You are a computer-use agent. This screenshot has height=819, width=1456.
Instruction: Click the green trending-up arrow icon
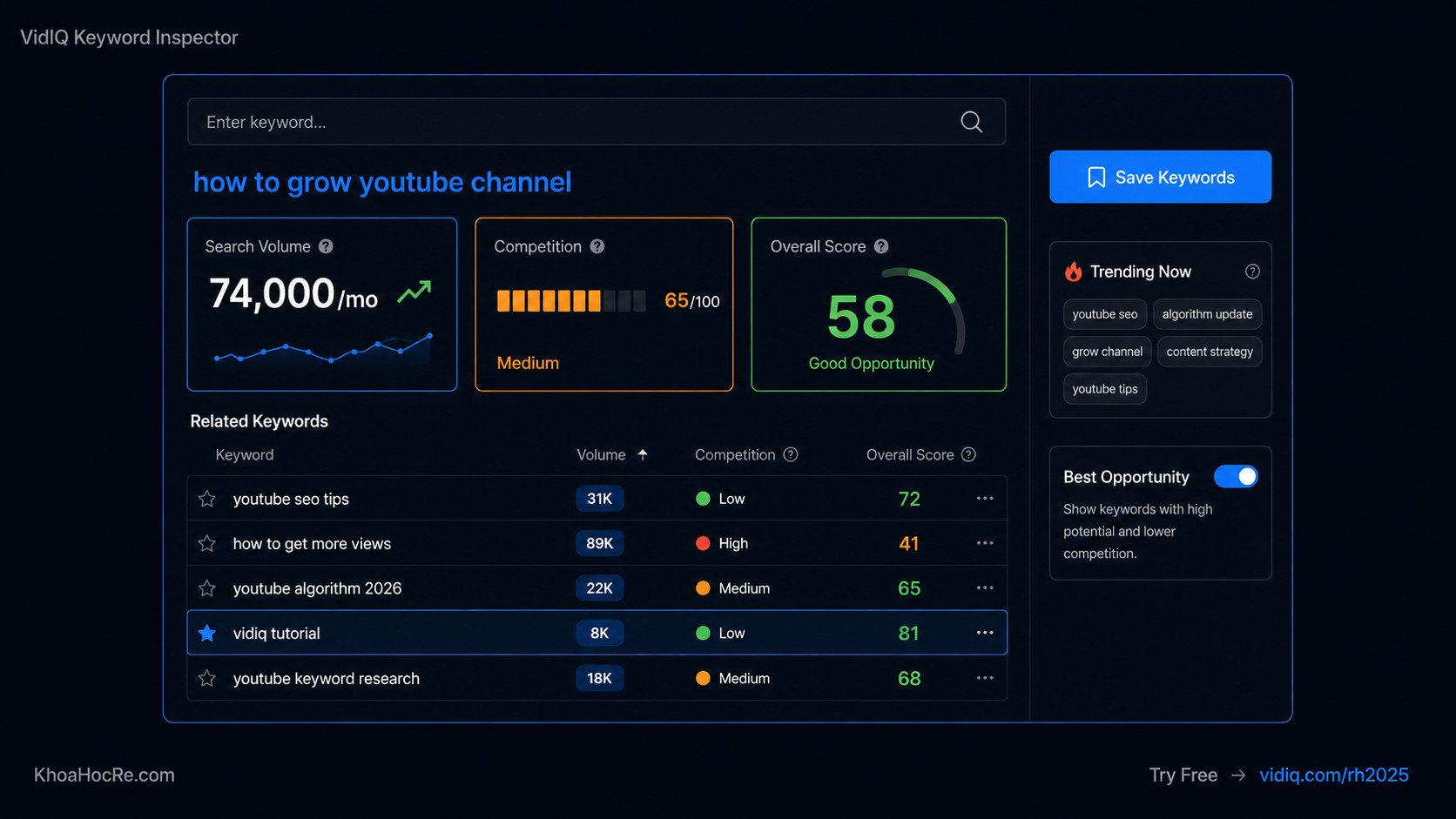[415, 292]
